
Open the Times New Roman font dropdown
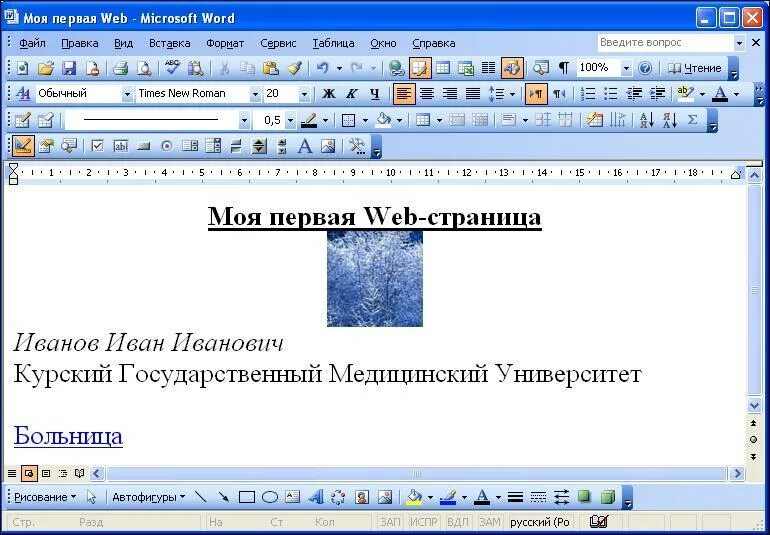[255, 93]
